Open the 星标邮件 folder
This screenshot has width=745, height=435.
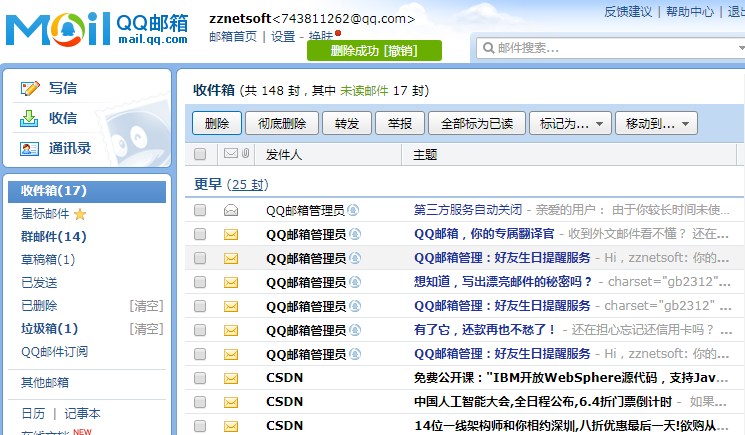tap(45, 214)
